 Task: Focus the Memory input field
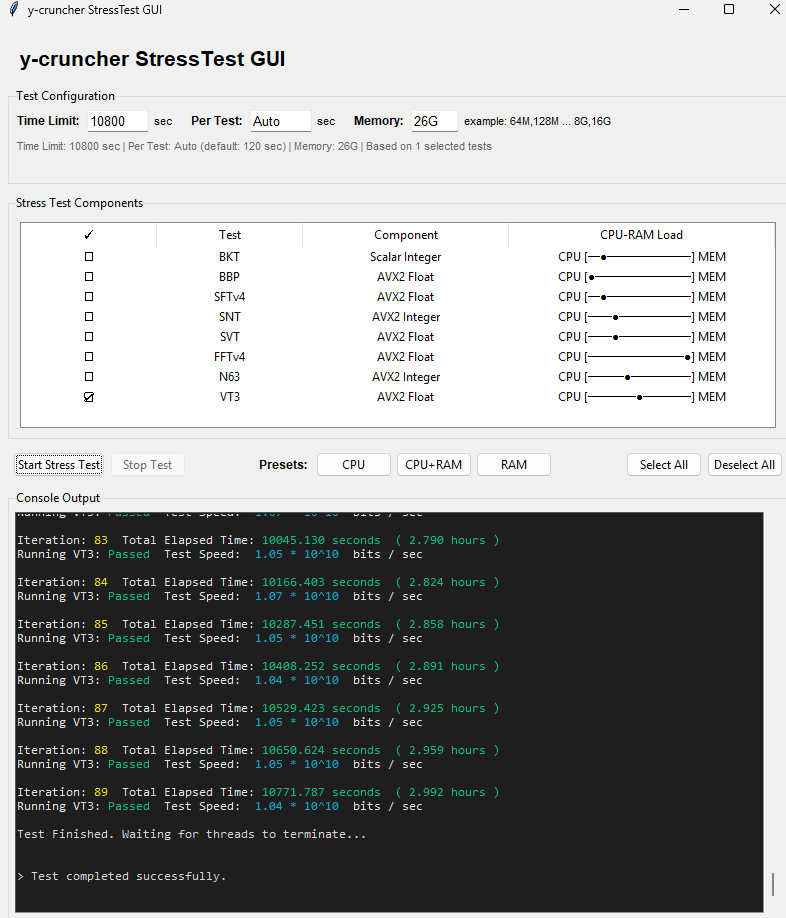click(434, 121)
